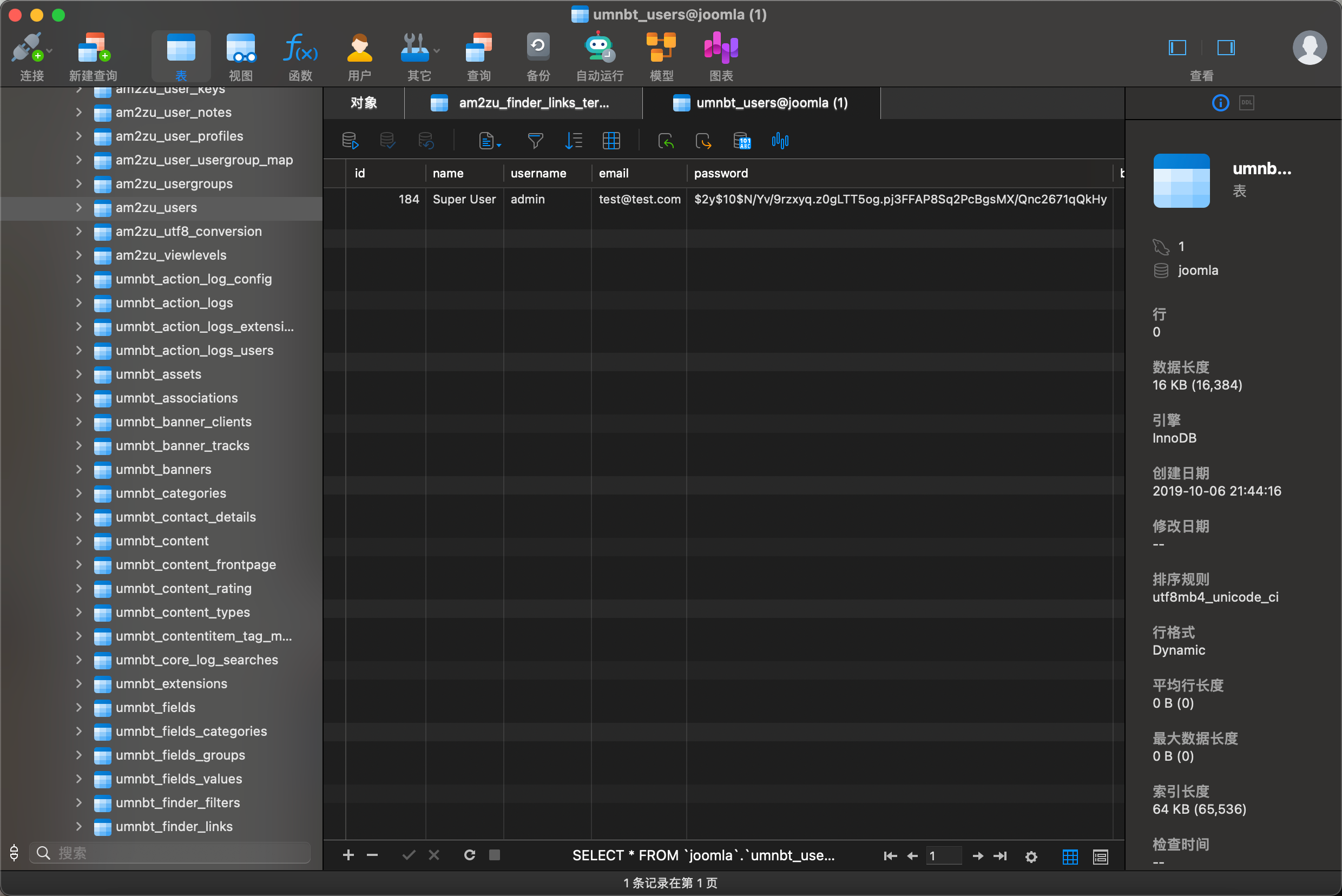Expand the umnbt_extensions tree node
This screenshot has height=896, width=1342.
coord(79,683)
